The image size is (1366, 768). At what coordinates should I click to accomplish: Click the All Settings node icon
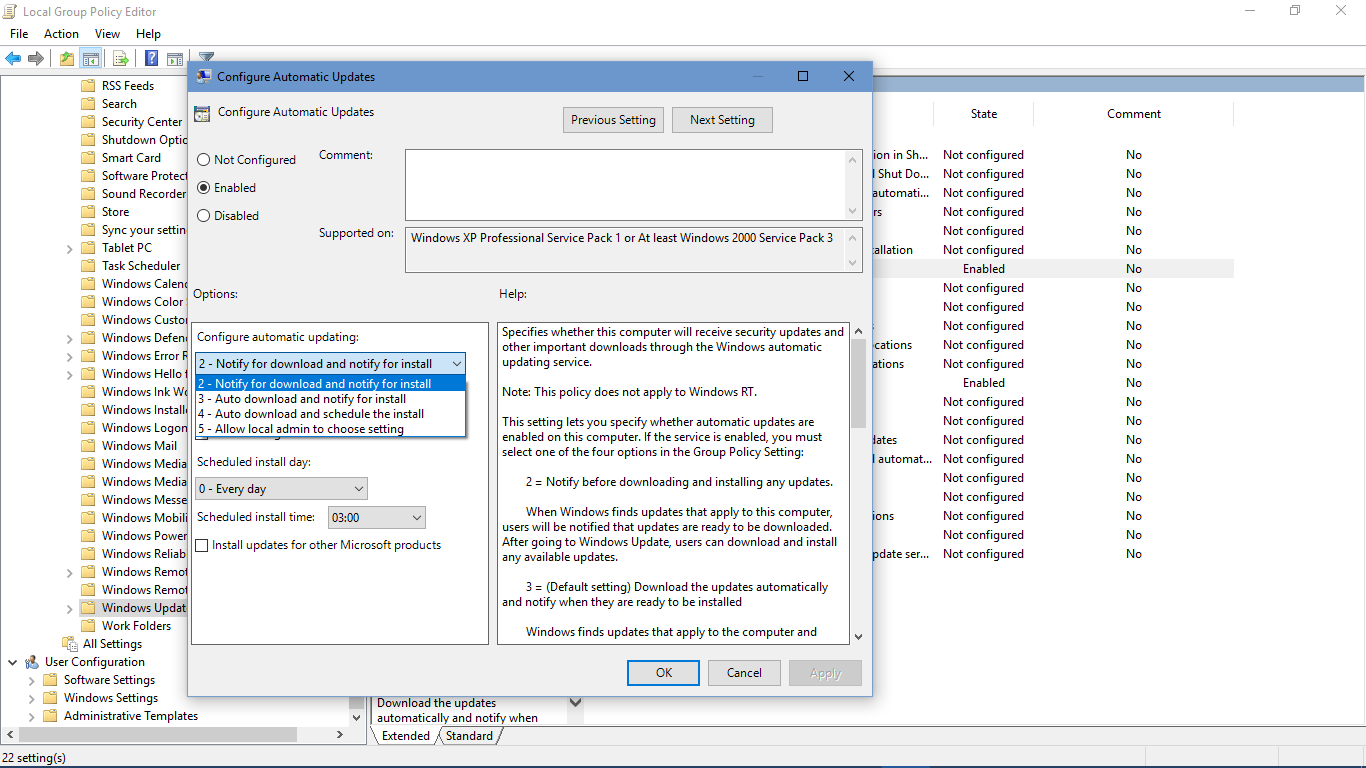pos(69,644)
